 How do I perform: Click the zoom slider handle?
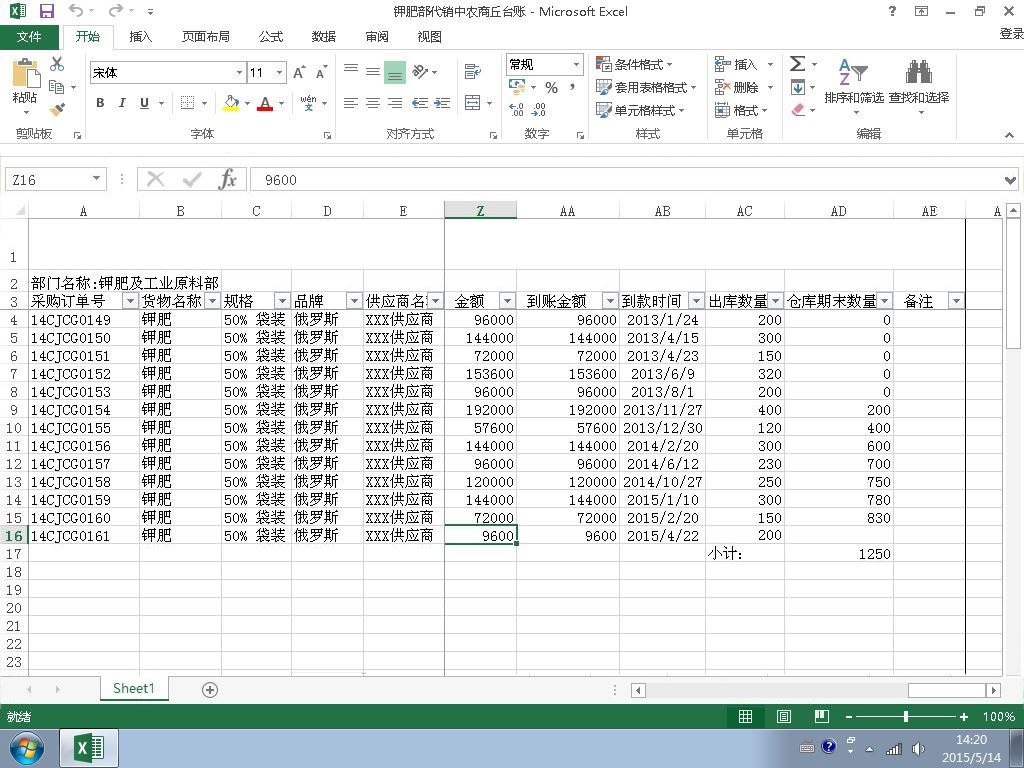click(x=906, y=716)
